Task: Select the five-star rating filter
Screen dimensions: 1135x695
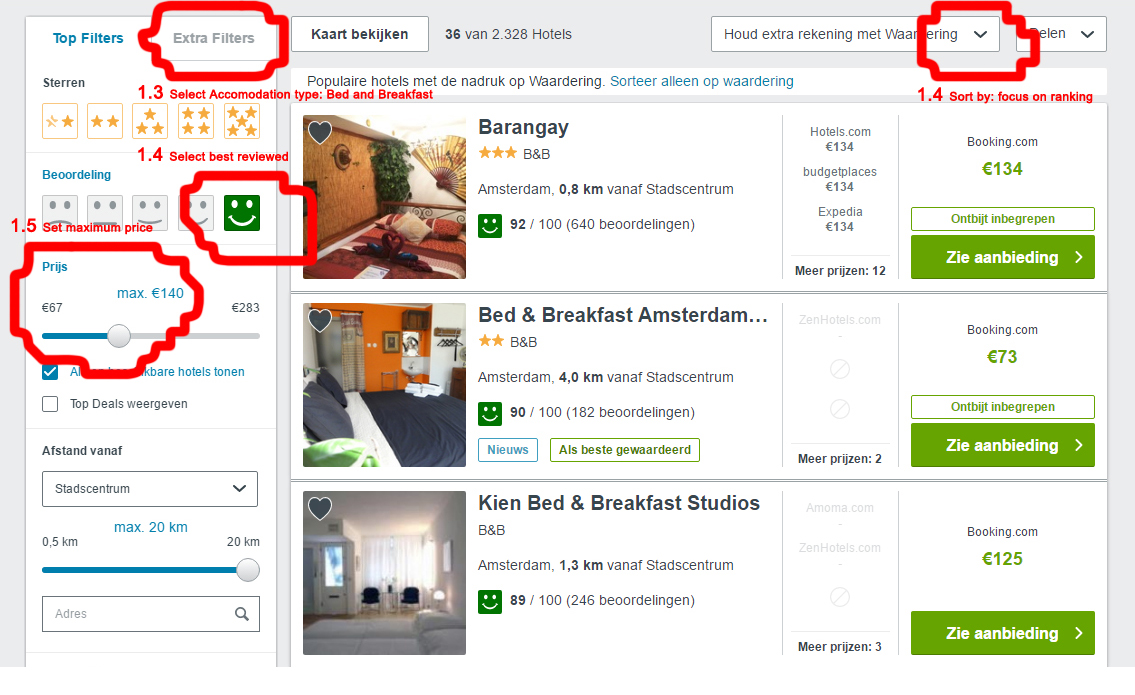Action: 242,121
